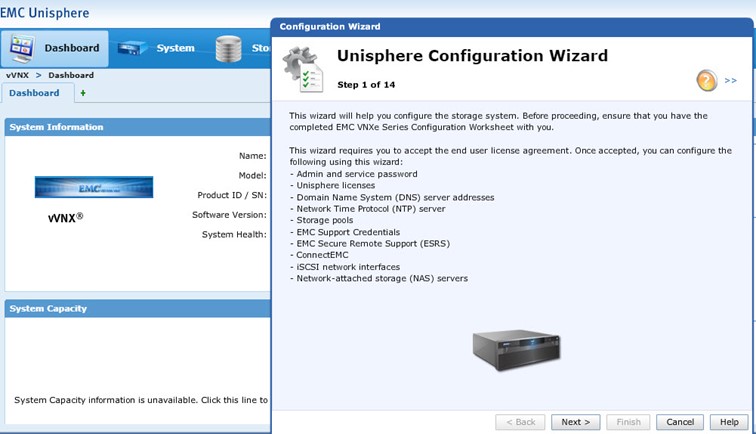Click the 'Unisphere licenses' list item
This screenshot has height=434, width=756.
[x=332, y=185]
